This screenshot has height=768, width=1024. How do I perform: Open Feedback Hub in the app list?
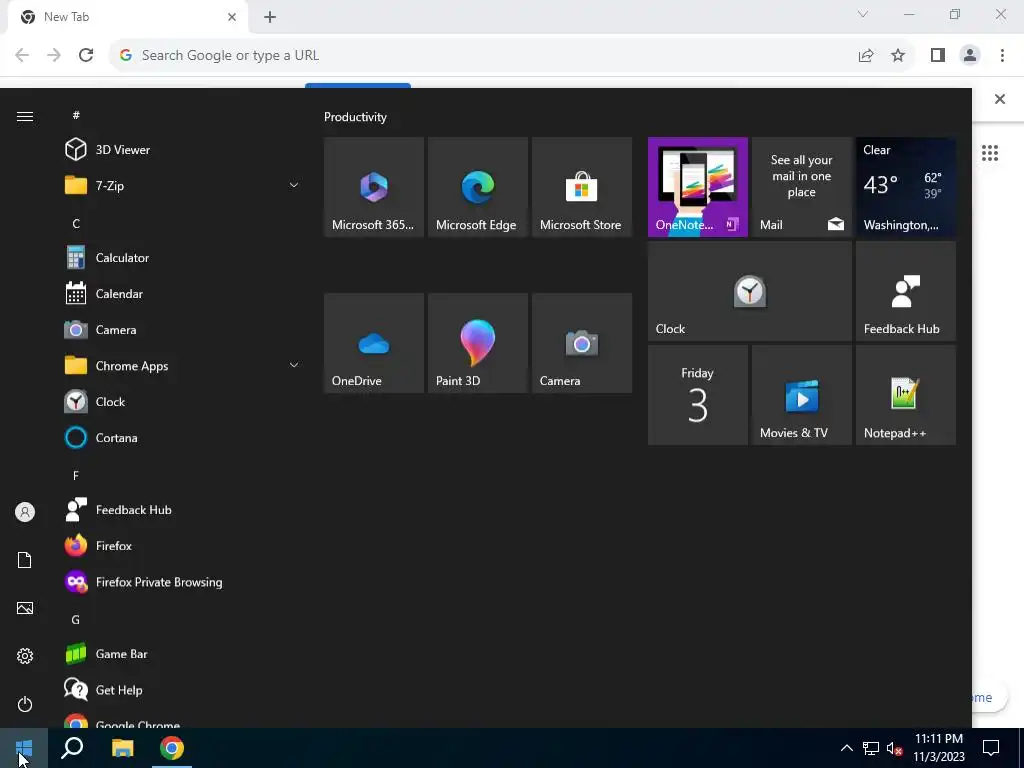click(x=183, y=510)
